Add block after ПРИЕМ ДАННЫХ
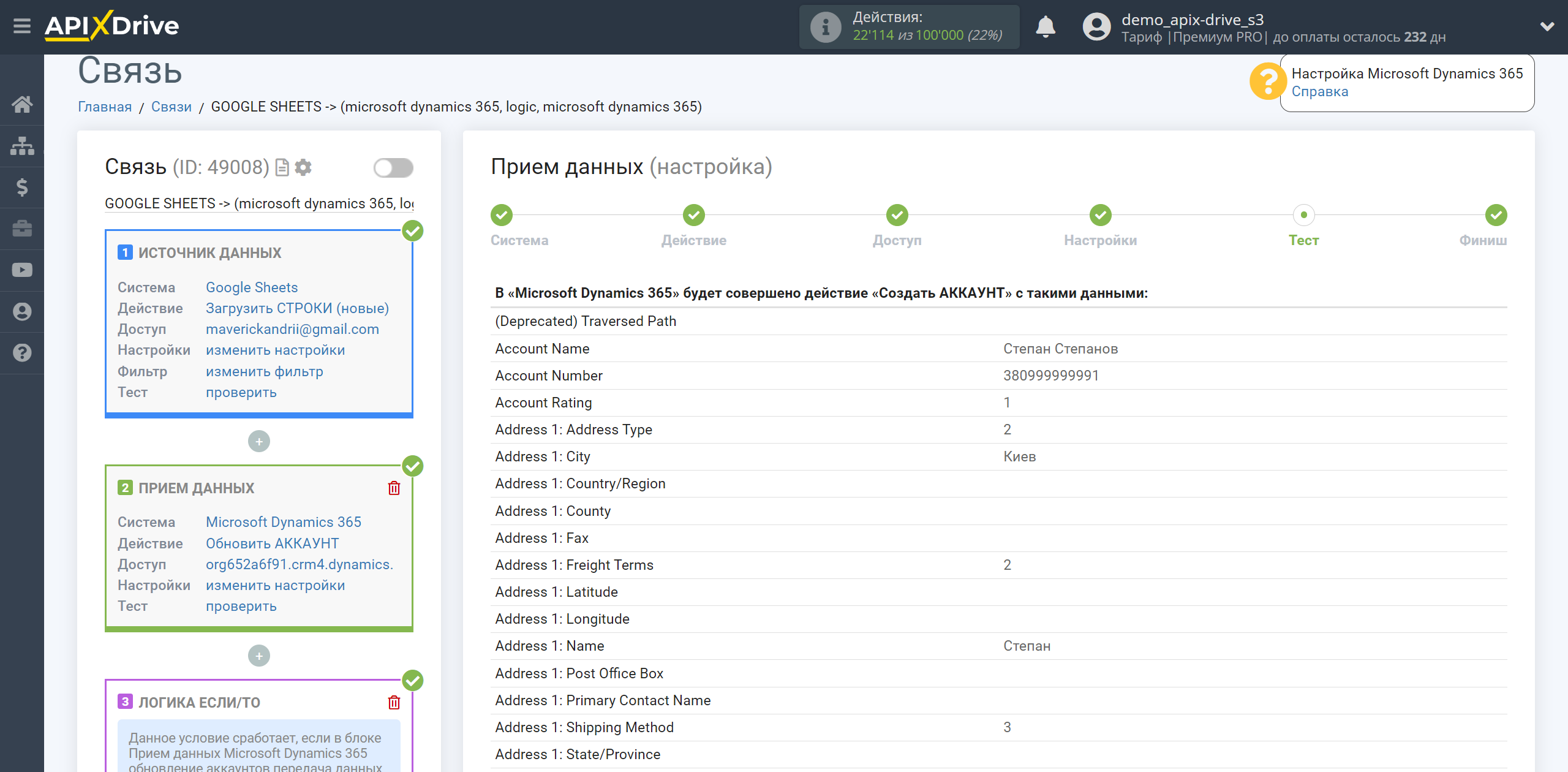 [x=259, y=656]
